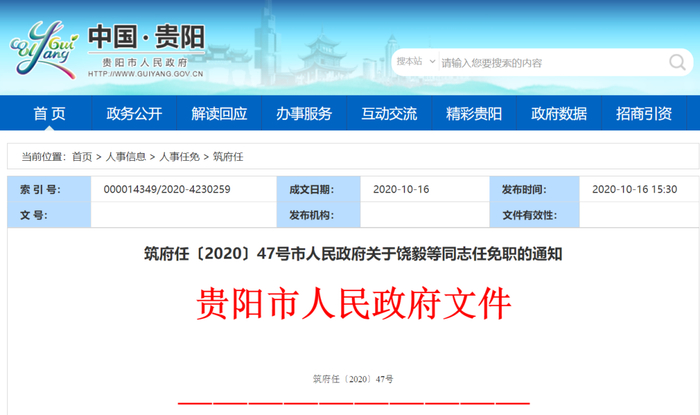Focus the 请输入您要搜索的内容 search field
This screenshot has height=415, width=700.
point(553,63)
